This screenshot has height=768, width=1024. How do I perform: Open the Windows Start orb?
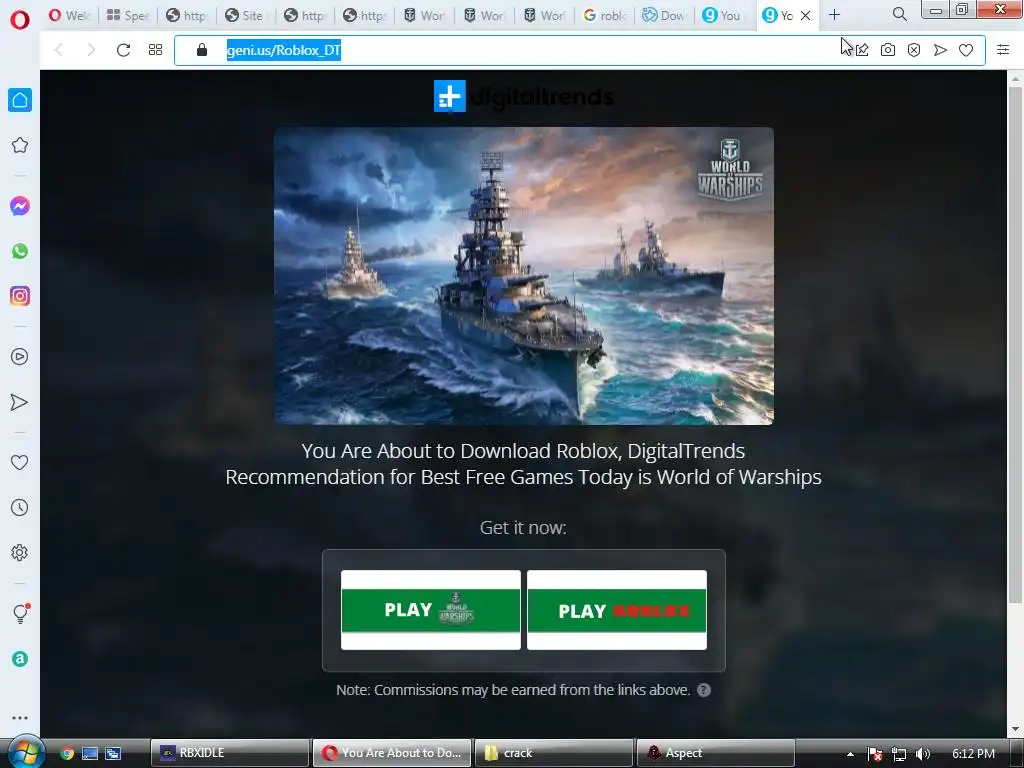point(25,752)
